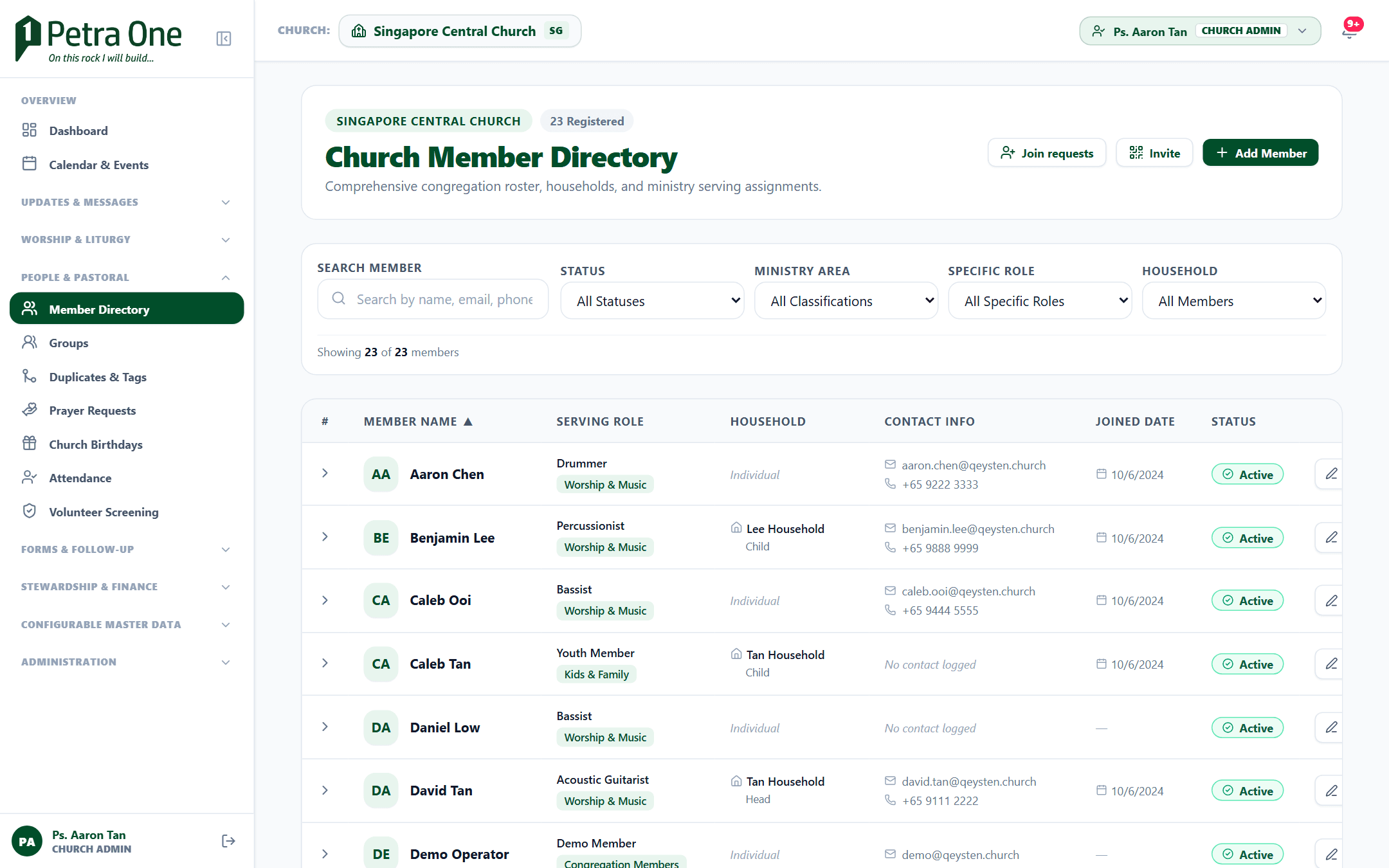Open Calendar & Events
Image resolution: width=1389 pixels, height=868 pixels.
click(127, 165)
